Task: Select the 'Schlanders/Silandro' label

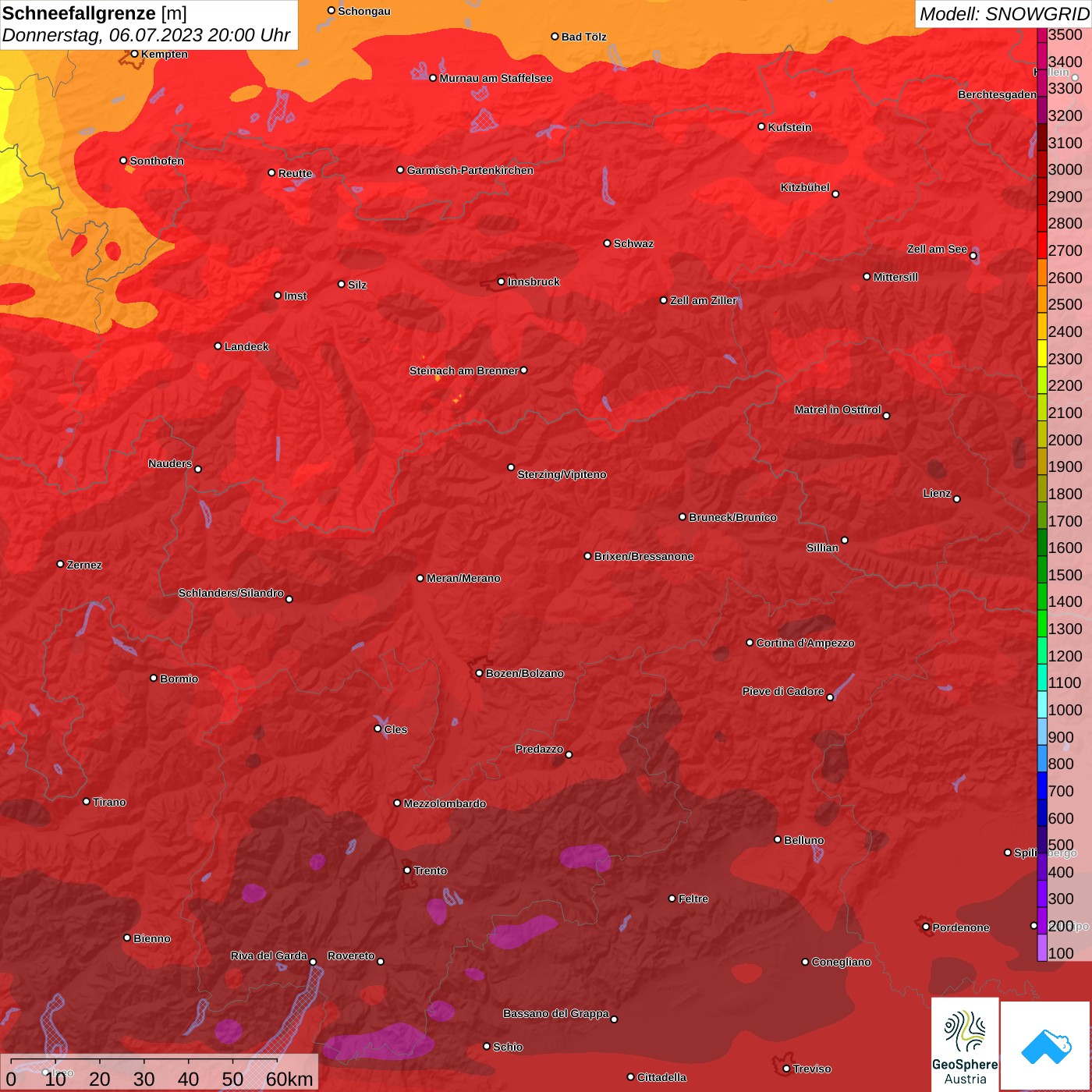Action: pyautogui.click(x=231, y=593)
